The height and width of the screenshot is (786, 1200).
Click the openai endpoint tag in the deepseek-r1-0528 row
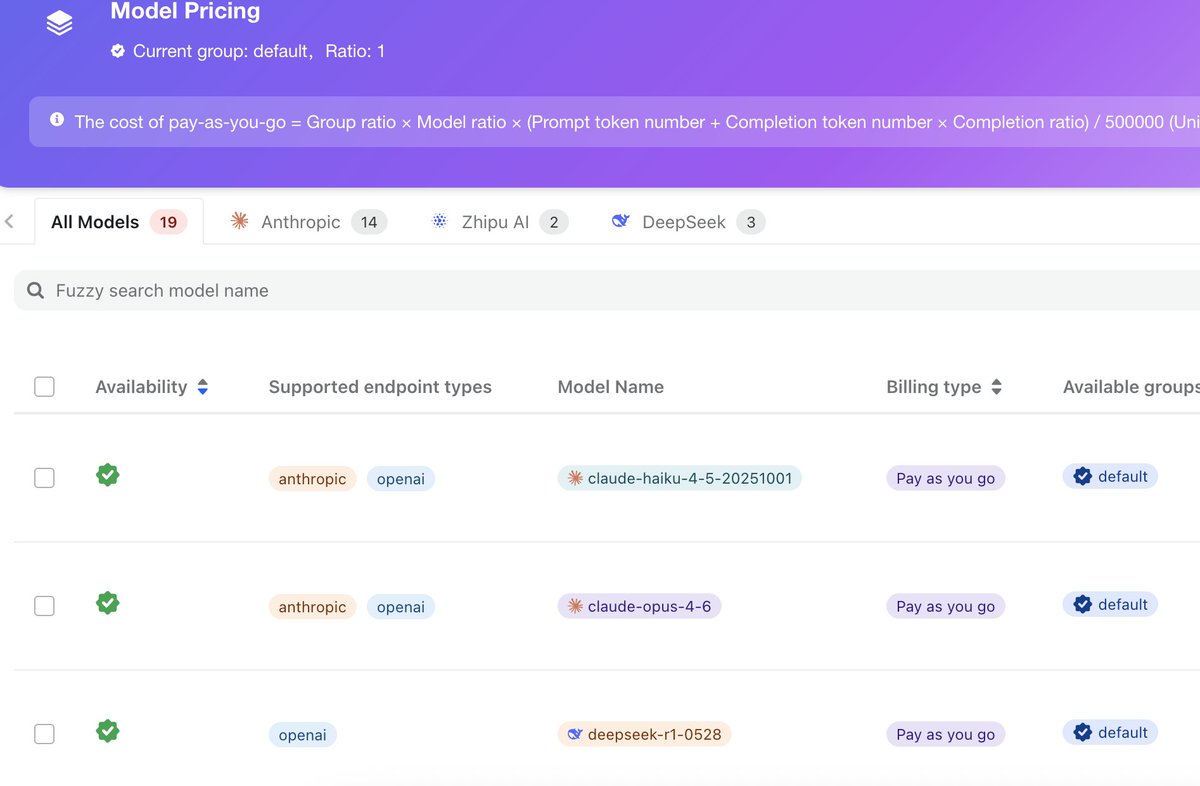303,735
